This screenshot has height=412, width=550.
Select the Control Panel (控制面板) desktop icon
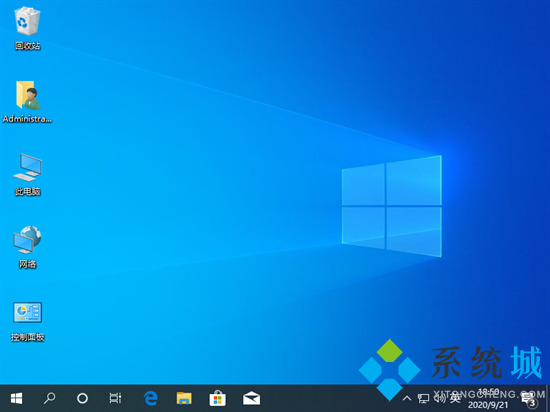pos(27,322)
